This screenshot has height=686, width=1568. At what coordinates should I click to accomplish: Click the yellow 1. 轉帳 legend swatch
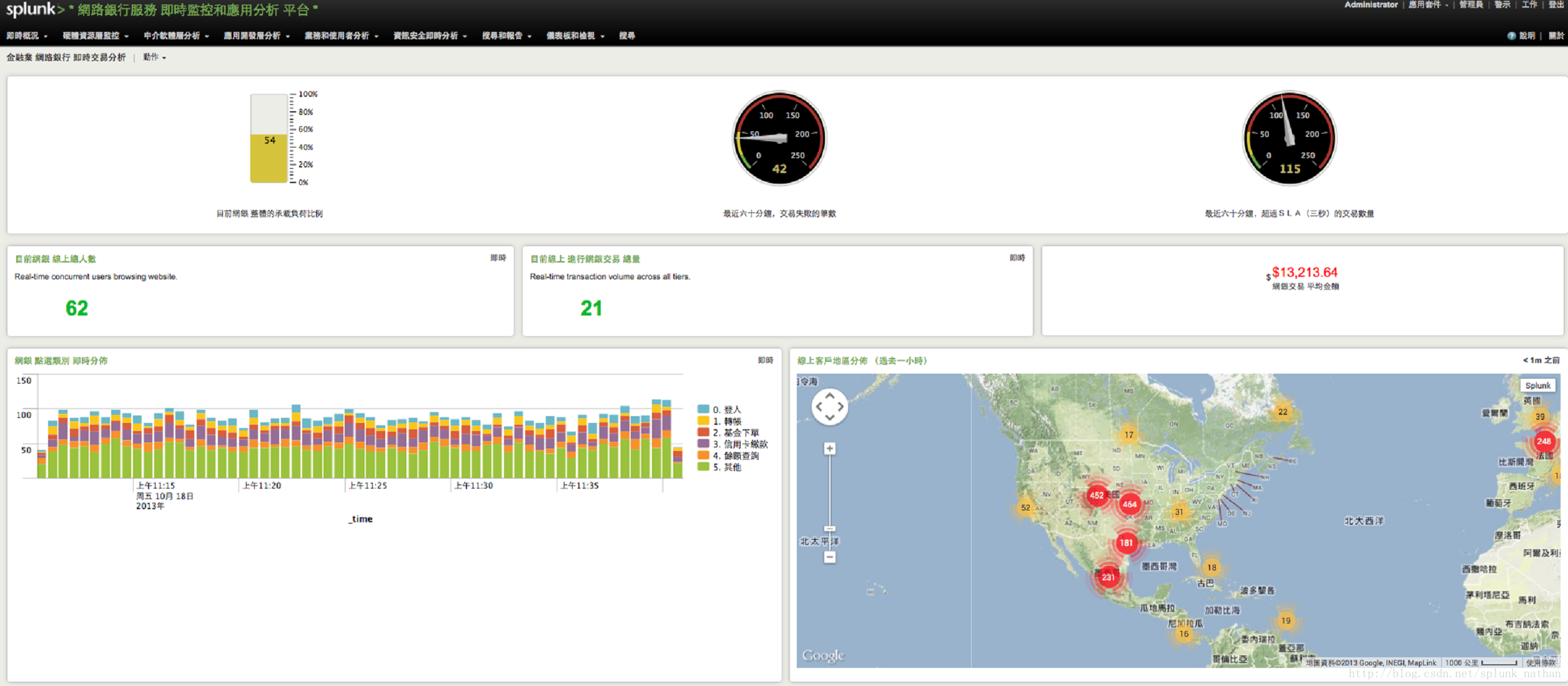click(x=703, y=421)
